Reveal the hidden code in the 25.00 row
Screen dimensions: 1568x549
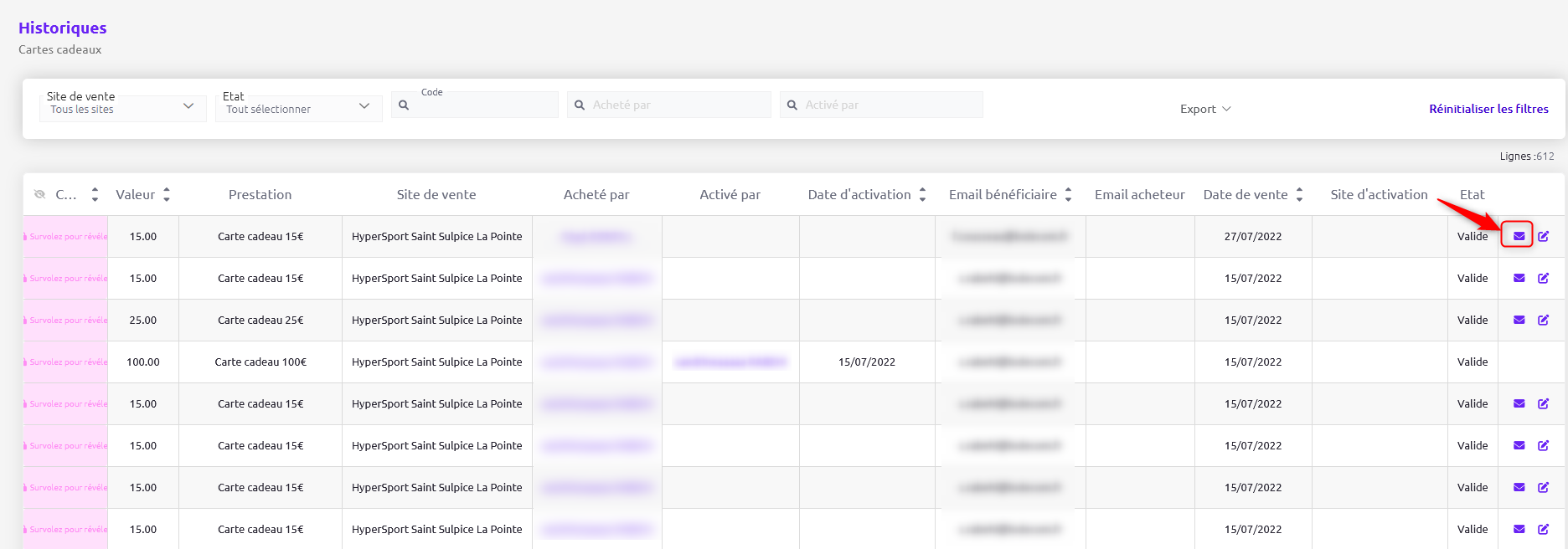(65, 320)
